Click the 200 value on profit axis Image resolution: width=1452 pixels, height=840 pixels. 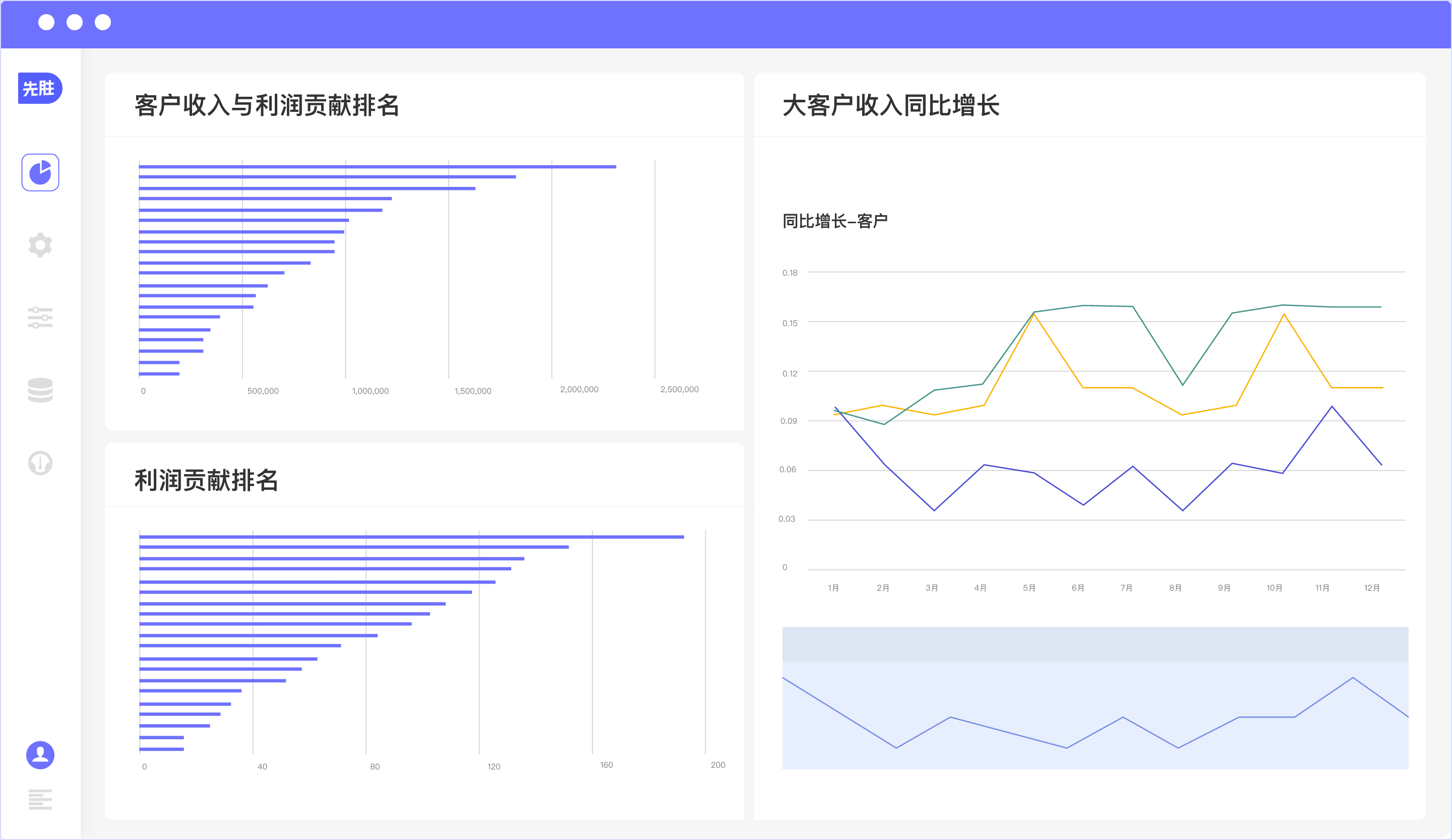[718, 765]
